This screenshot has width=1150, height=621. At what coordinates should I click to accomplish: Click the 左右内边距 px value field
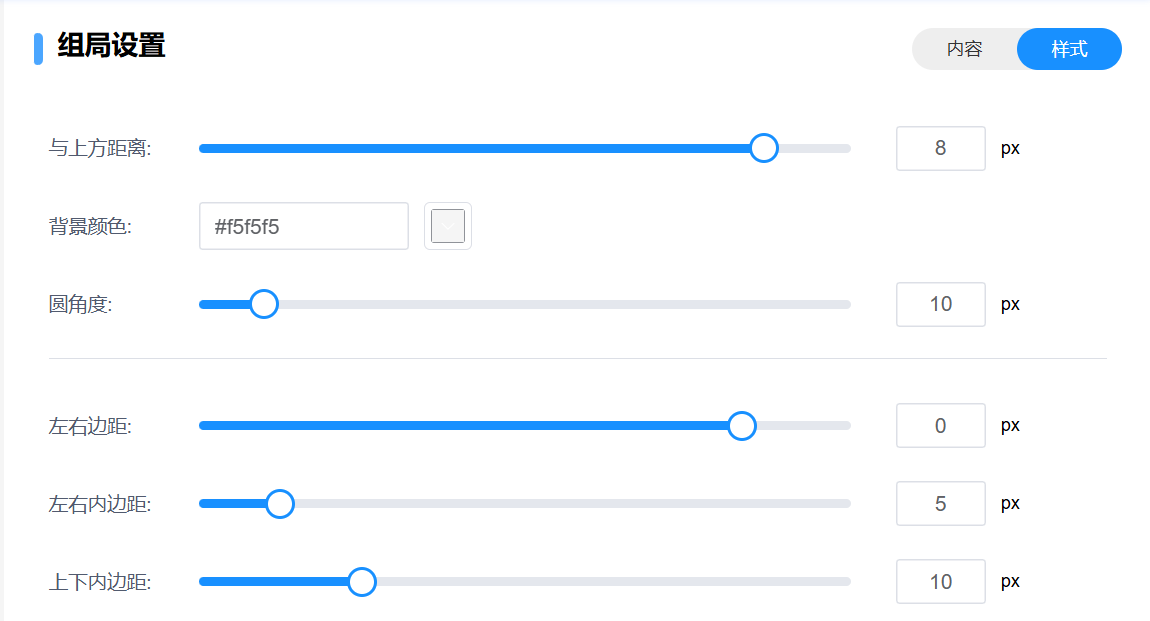click(x=940, y=504)
